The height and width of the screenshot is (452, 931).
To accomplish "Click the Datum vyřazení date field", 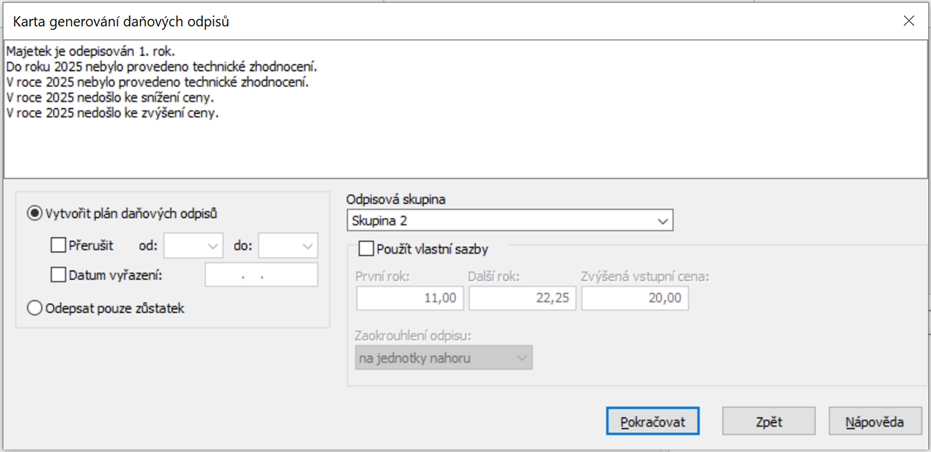I will (261, 275).
